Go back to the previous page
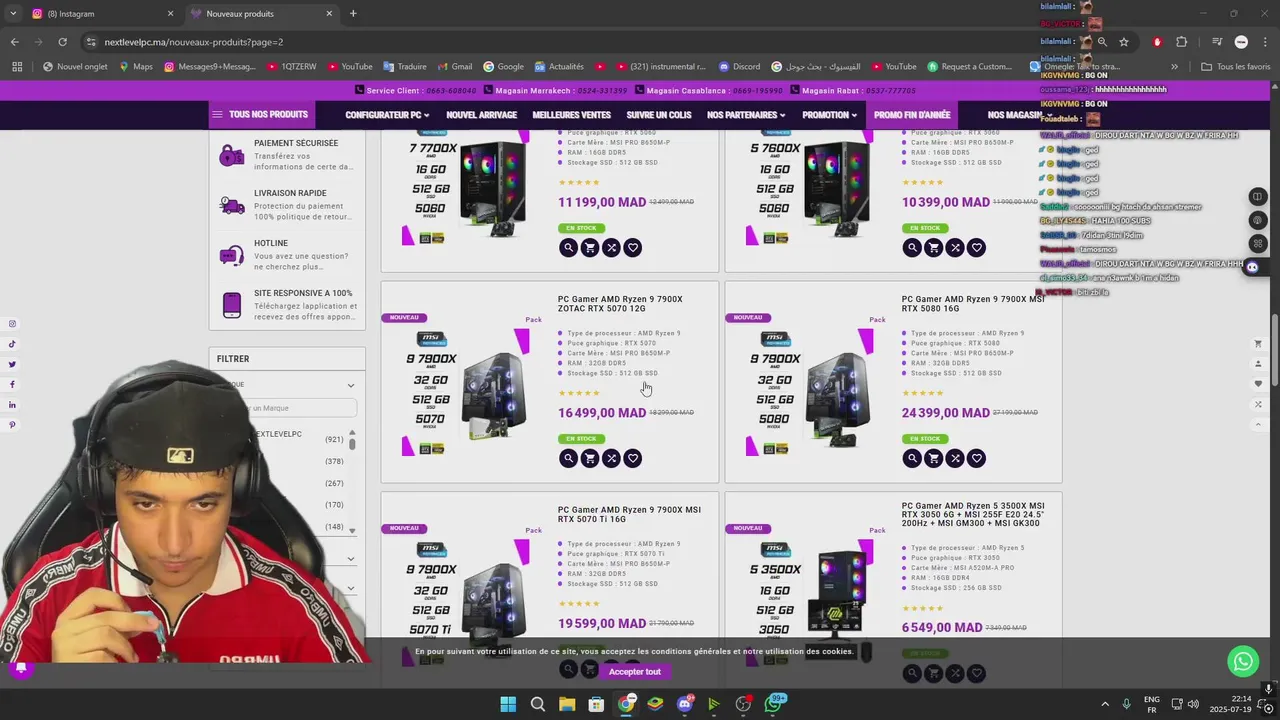The image size is (1280, 720). (x=14, y=42)
